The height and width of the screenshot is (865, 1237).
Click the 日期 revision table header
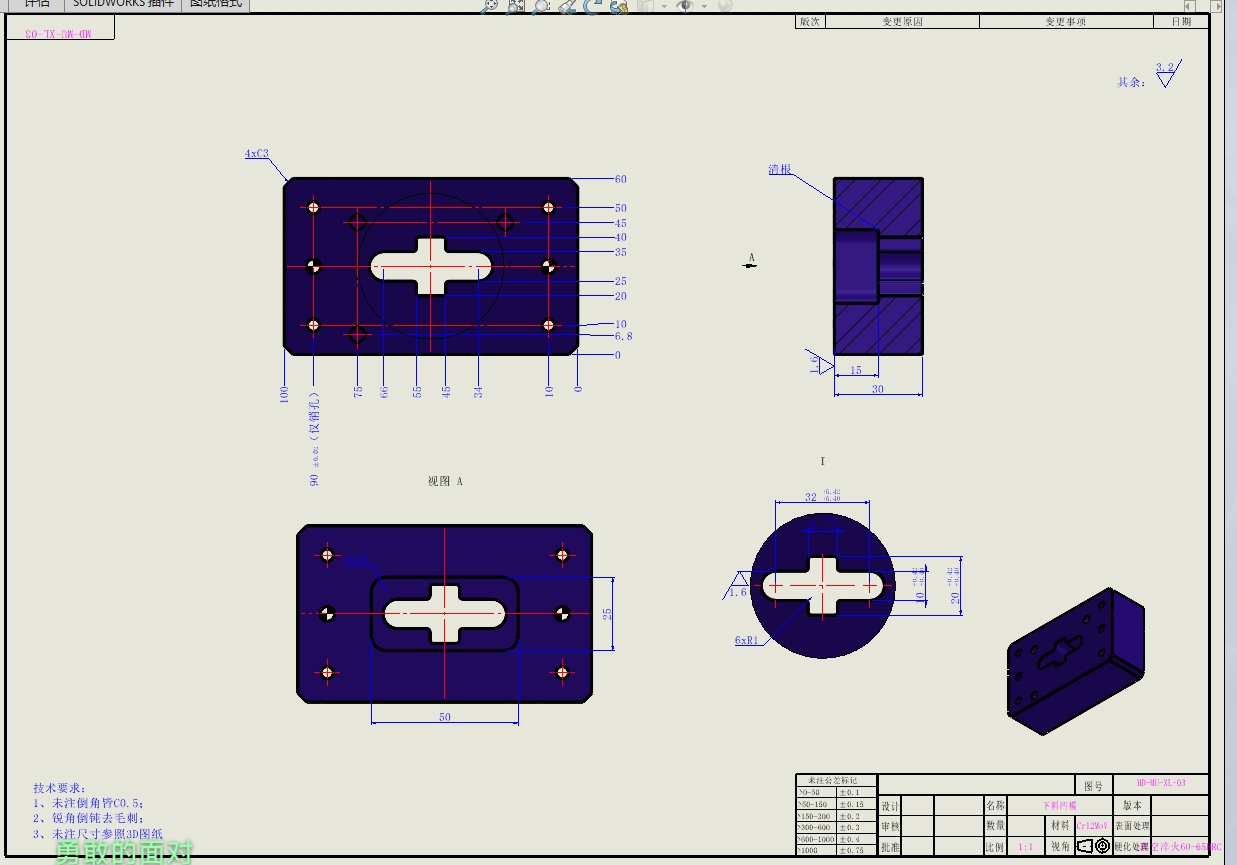point(1181,21)
